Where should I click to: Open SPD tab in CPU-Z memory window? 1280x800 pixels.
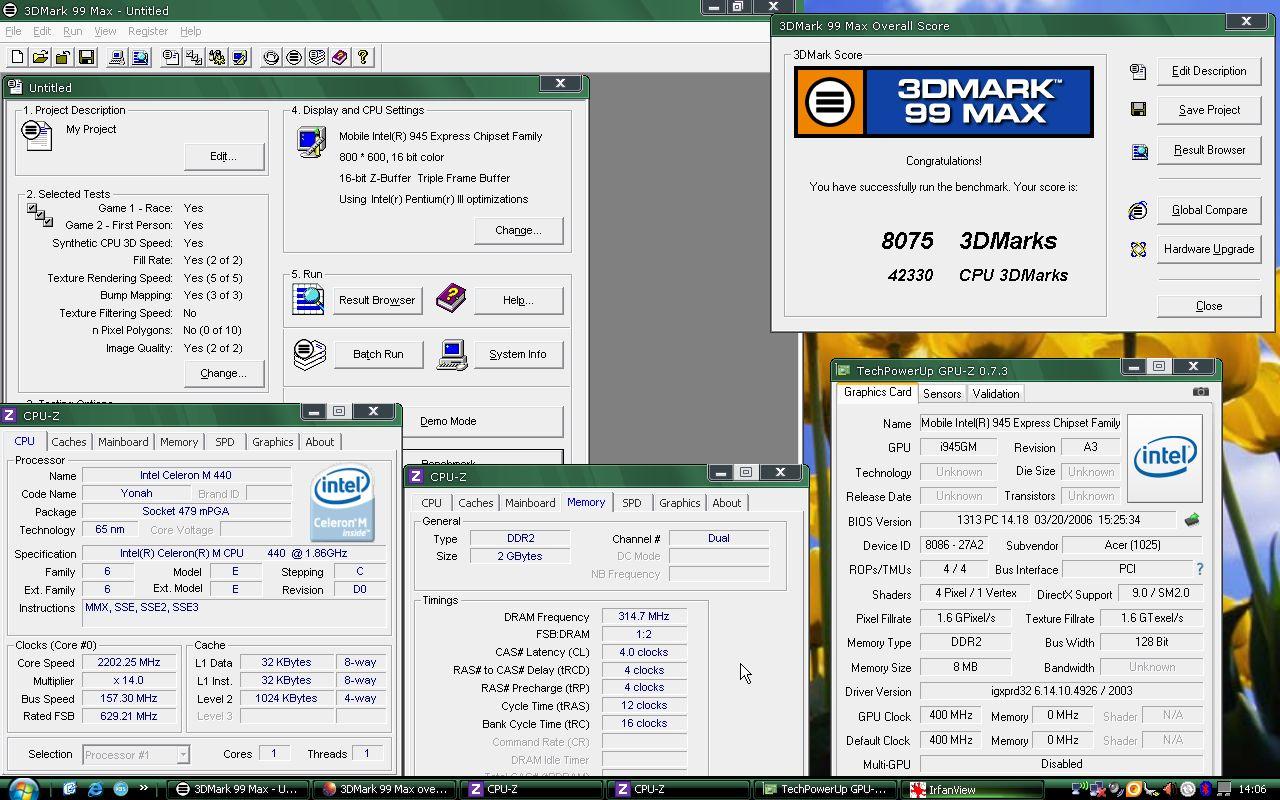click(632, 503)
